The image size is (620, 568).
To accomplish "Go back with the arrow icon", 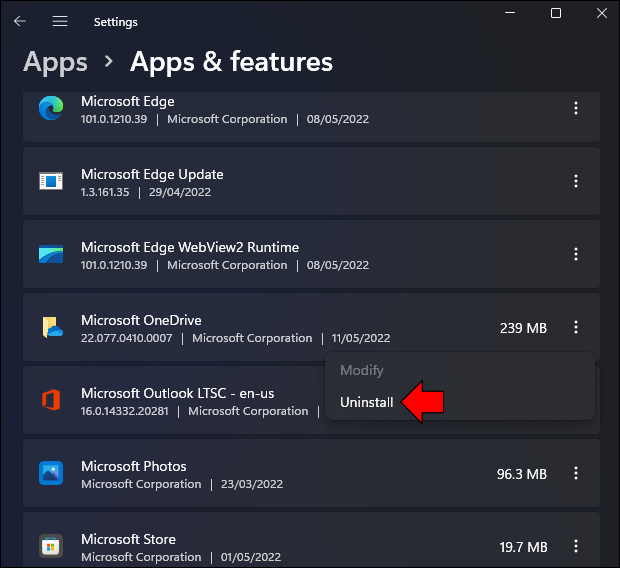I will coord(20,21).
